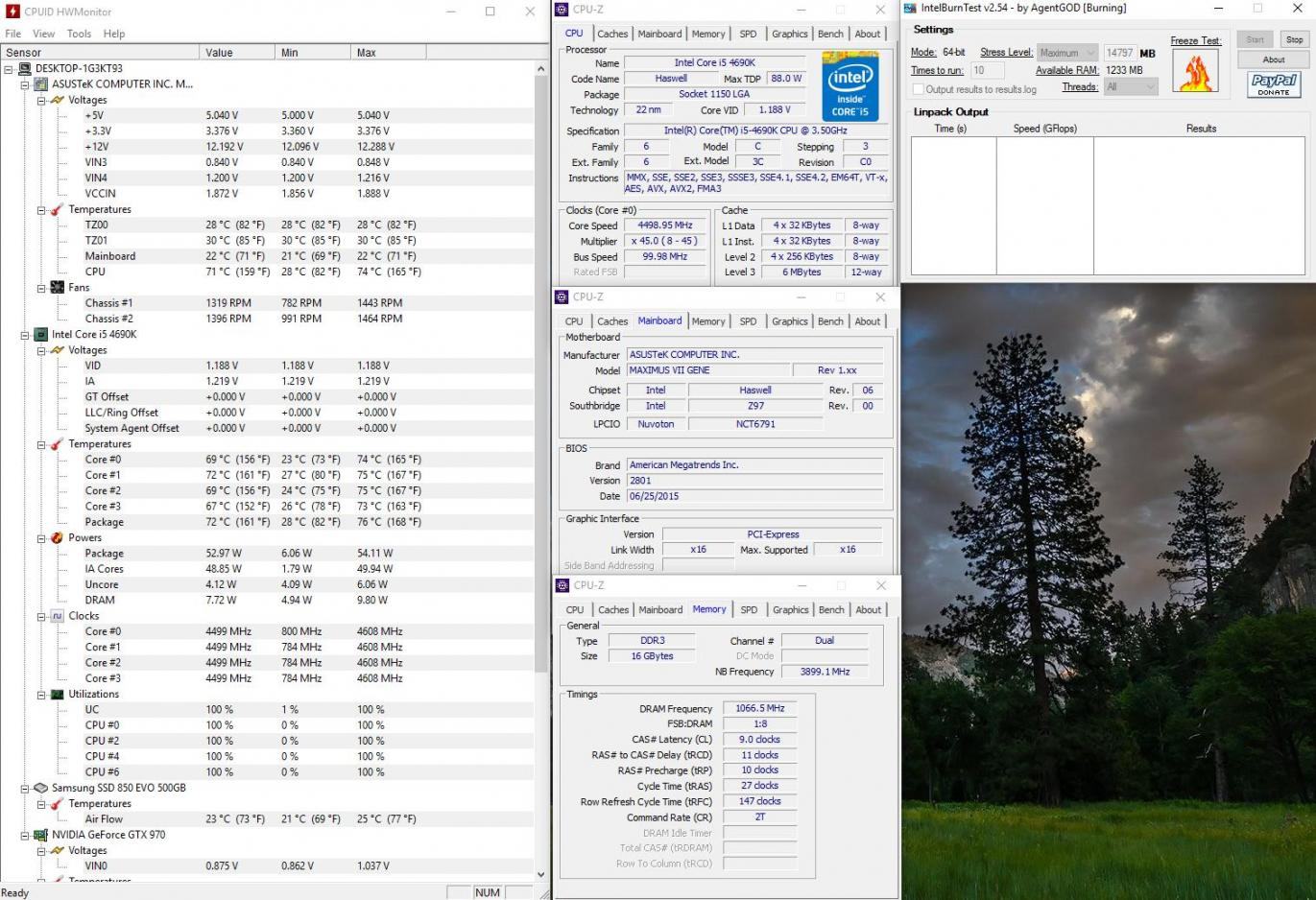Switch to Caches tab in CPU-Z Processor window
This screenshot has width=1316, height=900.
[x=612, y=34]
